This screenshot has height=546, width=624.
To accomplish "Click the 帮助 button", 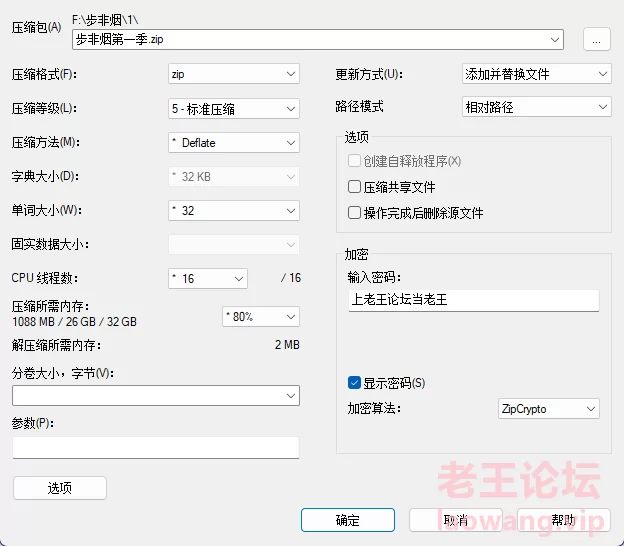I will 564,520.
